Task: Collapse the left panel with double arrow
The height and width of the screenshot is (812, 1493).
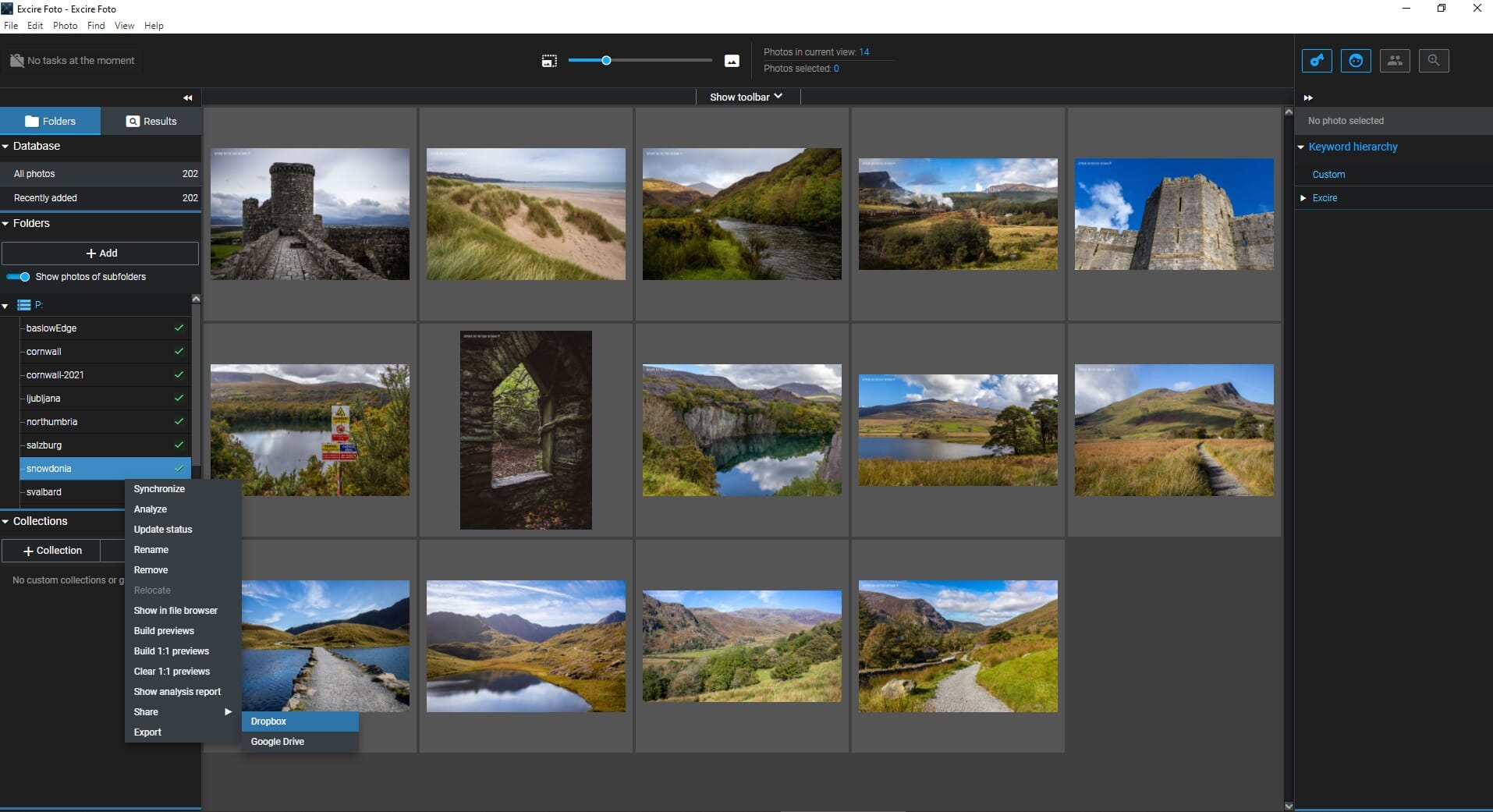Action: point(188,98)
